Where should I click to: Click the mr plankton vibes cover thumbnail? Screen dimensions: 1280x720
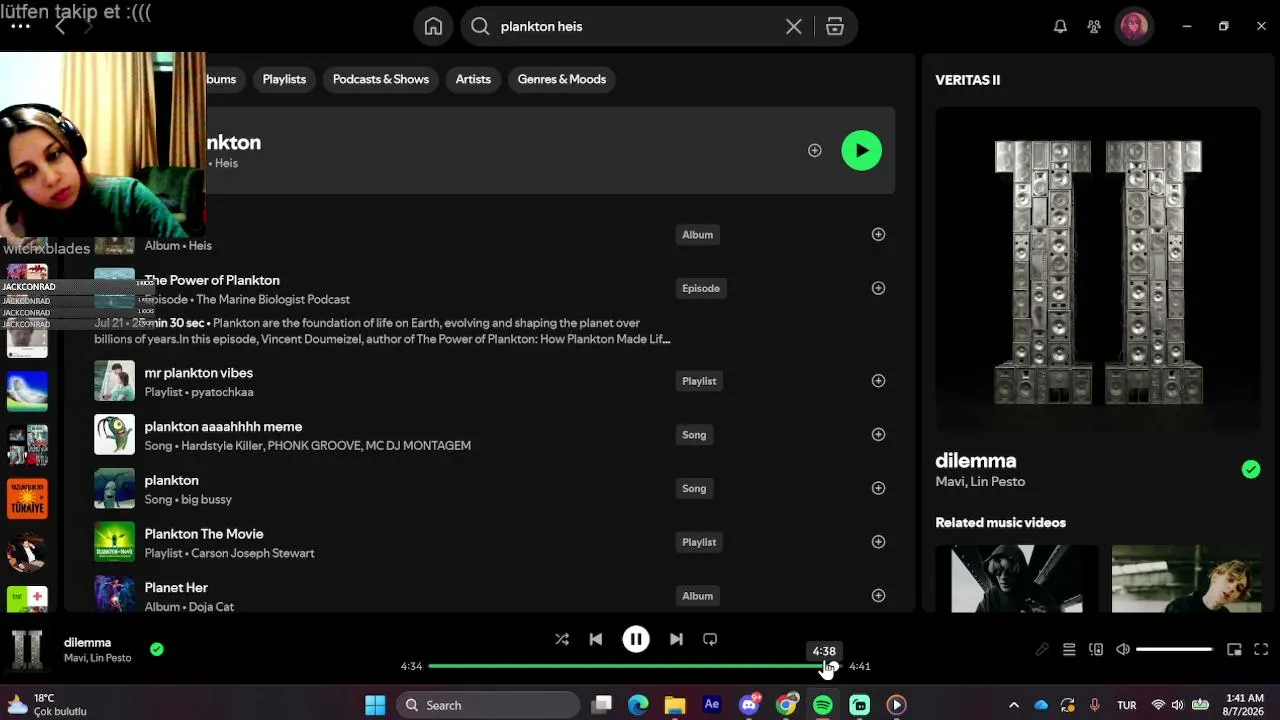[x=114, y=381]
